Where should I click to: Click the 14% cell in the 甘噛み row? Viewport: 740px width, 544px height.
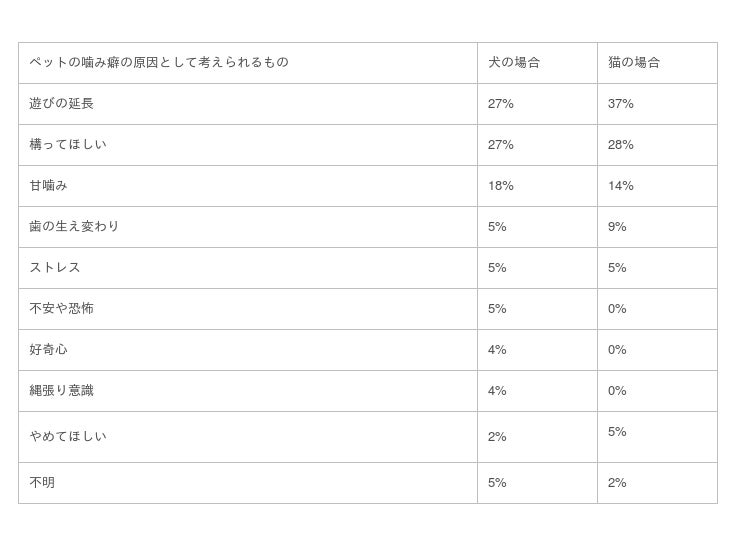[x=621, y=186]
